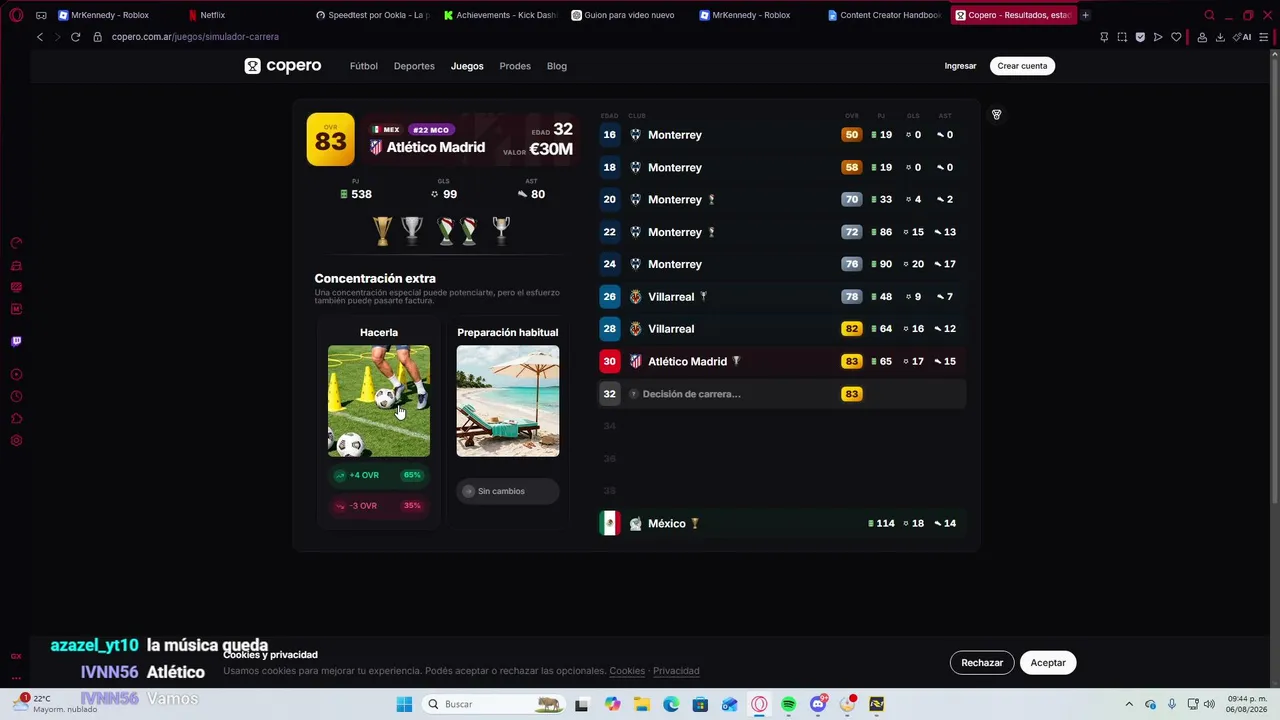Viewport: 1280px width, 720px height.
Task: Show hidden system tray icons
Action: tap(1129, 704)
